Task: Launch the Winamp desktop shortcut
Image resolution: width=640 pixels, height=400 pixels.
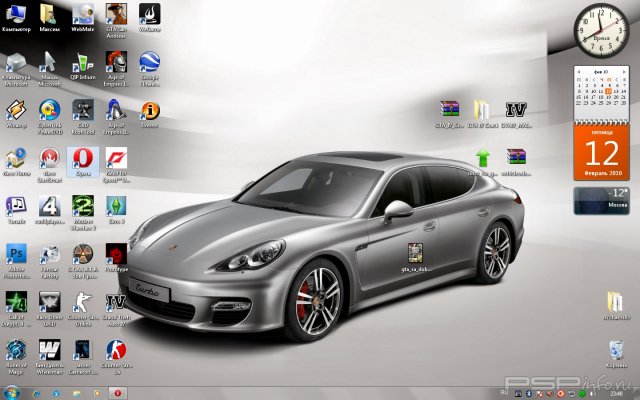Action: click(16, 110)
